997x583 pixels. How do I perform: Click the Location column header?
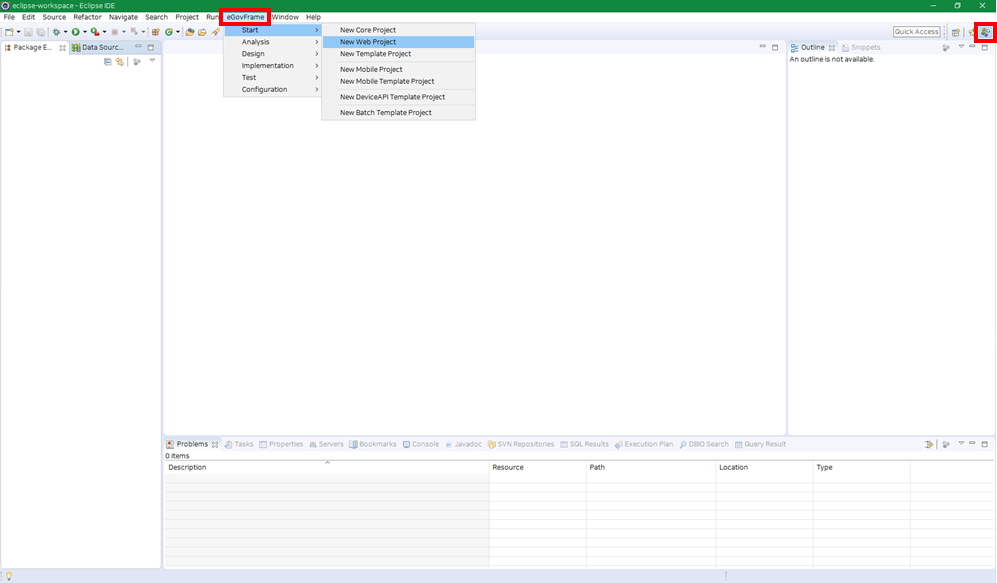(764, 467)
